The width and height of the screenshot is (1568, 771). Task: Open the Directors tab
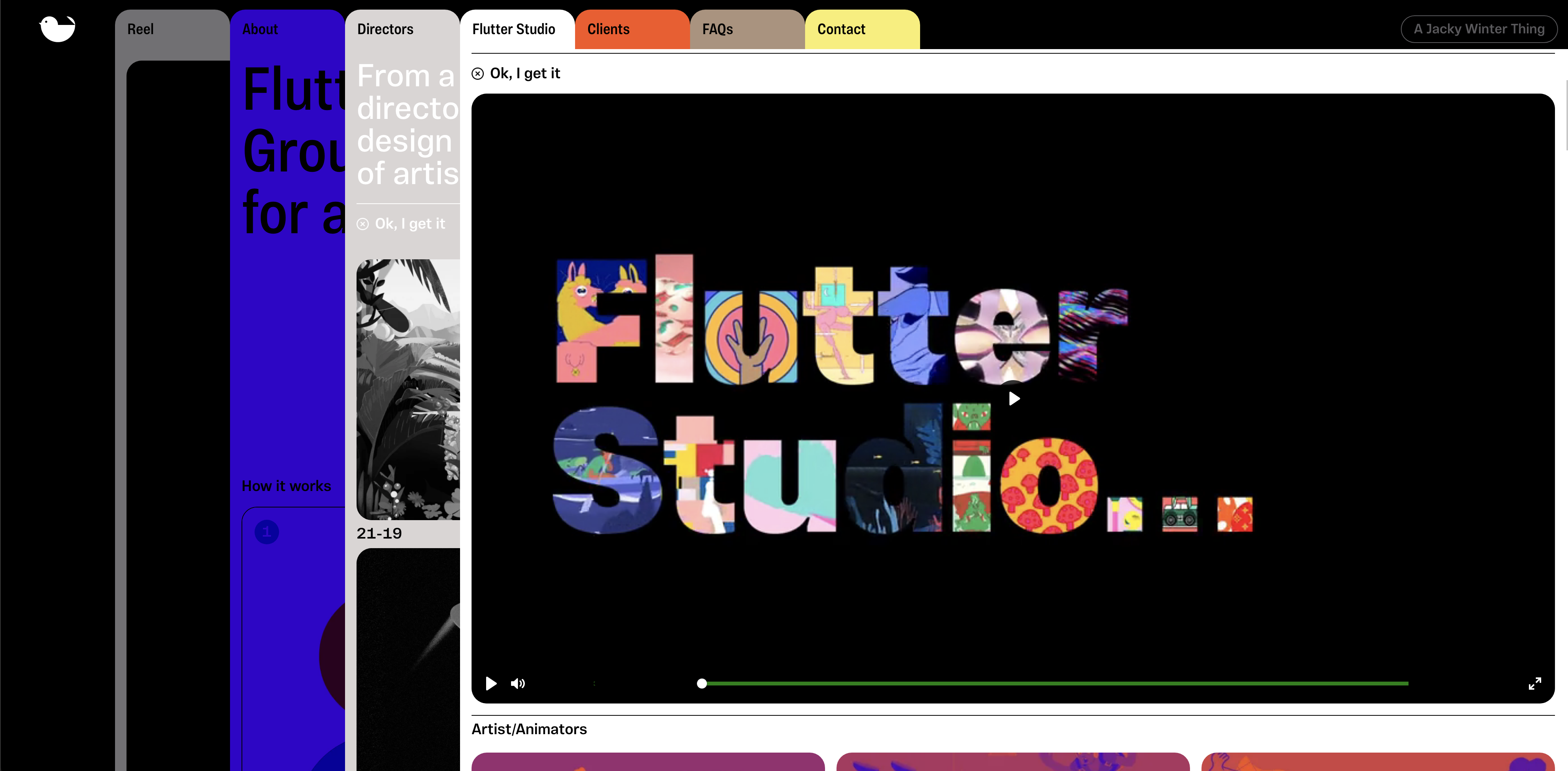(385, 29)
